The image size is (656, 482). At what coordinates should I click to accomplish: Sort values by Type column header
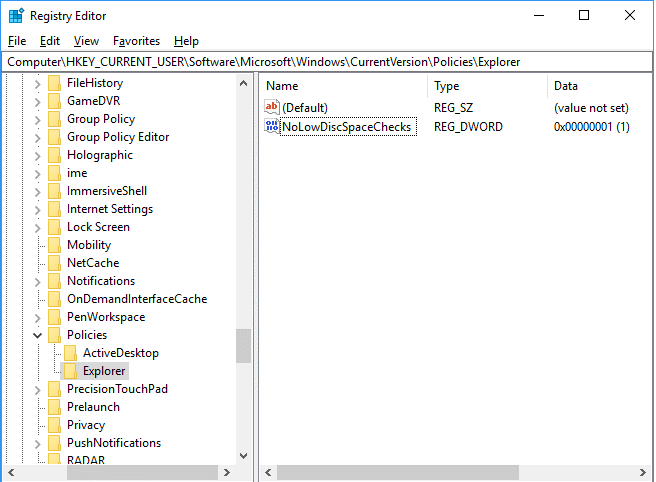487,86
